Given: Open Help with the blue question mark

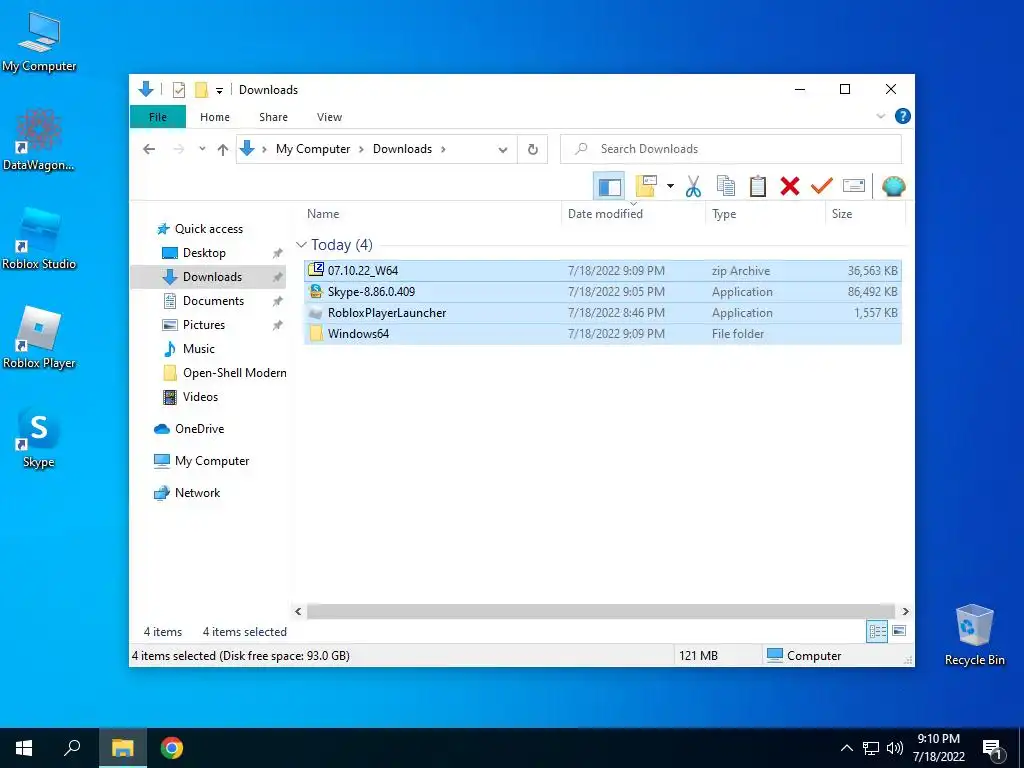Looking at the screenshot, I should click(x=903, y=116).
